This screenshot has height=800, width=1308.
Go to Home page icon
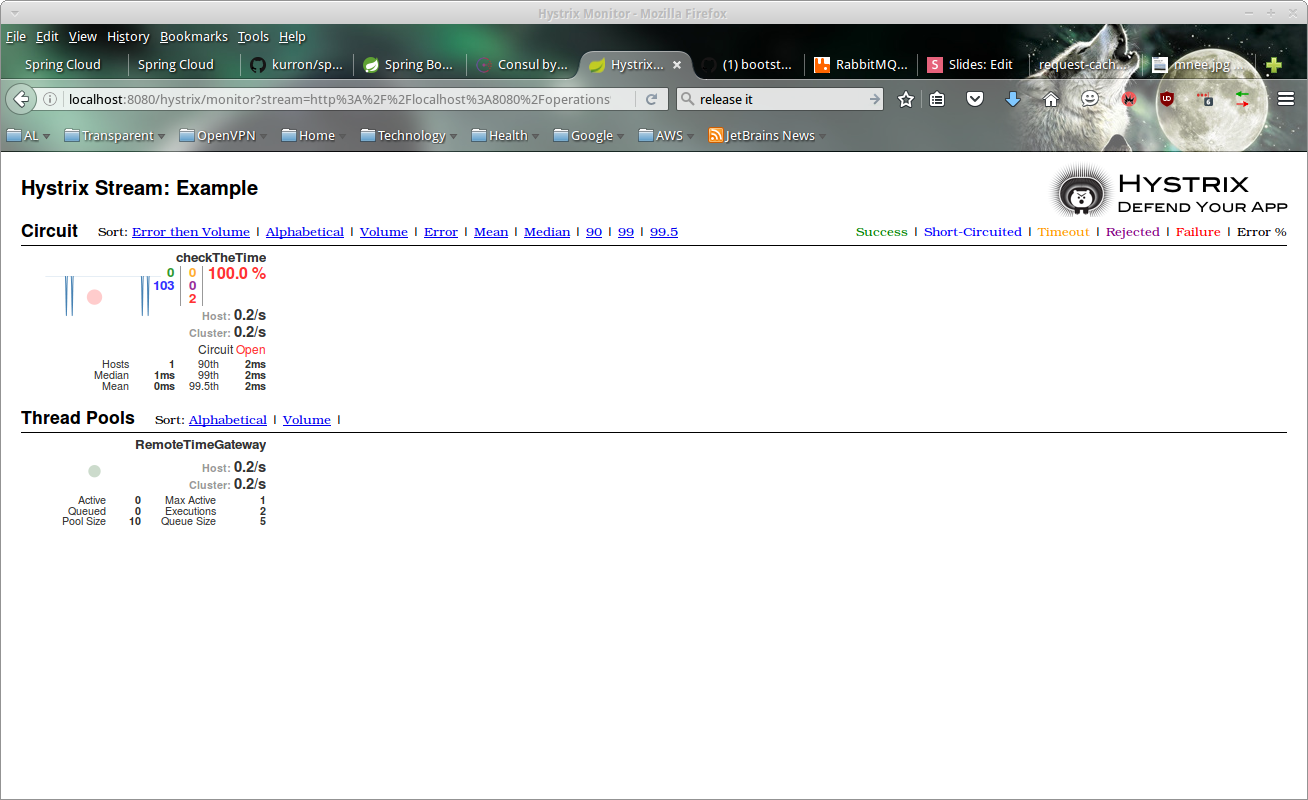[x=1051, y=99]
